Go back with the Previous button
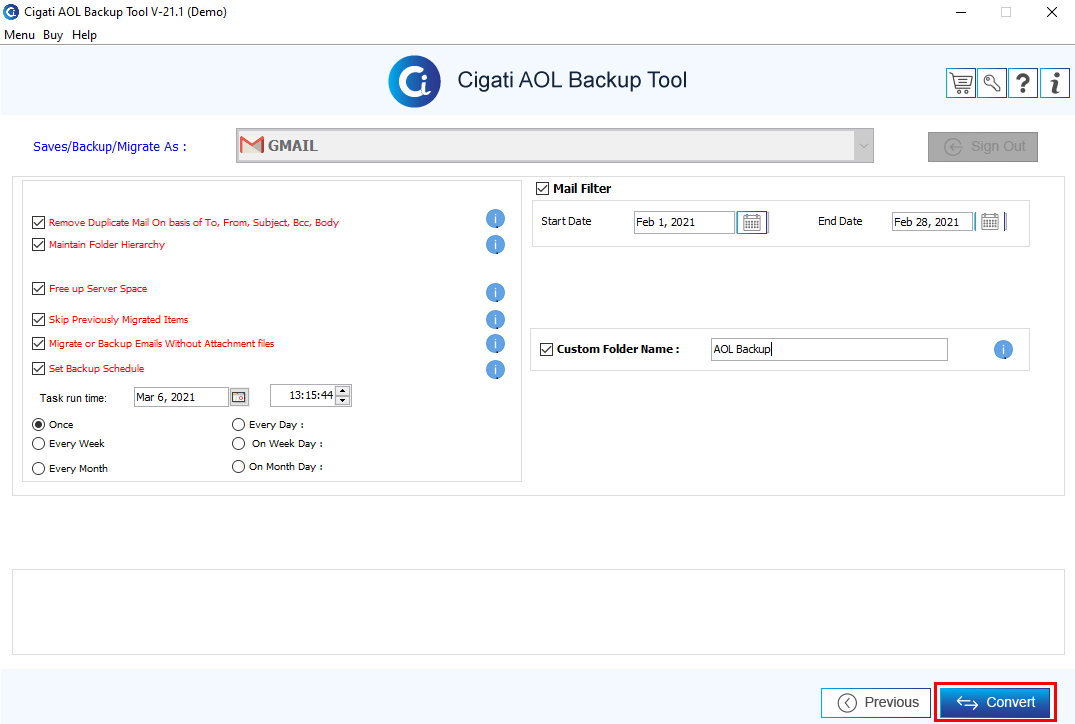The image size is (1075, 724). 875,703
